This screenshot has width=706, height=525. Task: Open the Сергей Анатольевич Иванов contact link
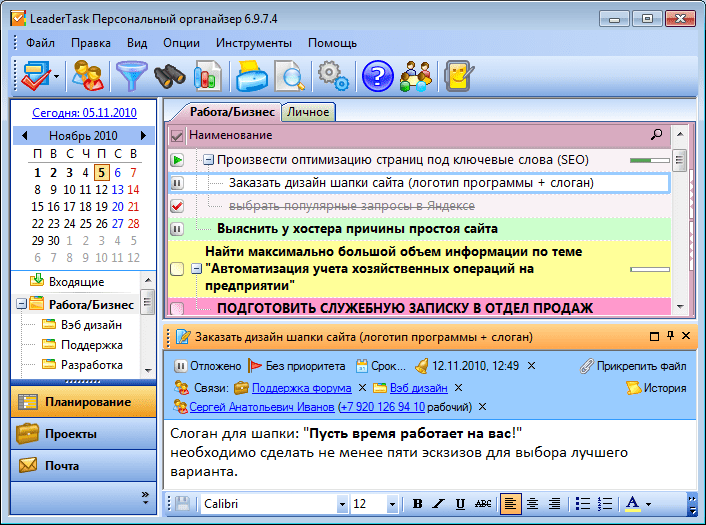coord(262,407)
